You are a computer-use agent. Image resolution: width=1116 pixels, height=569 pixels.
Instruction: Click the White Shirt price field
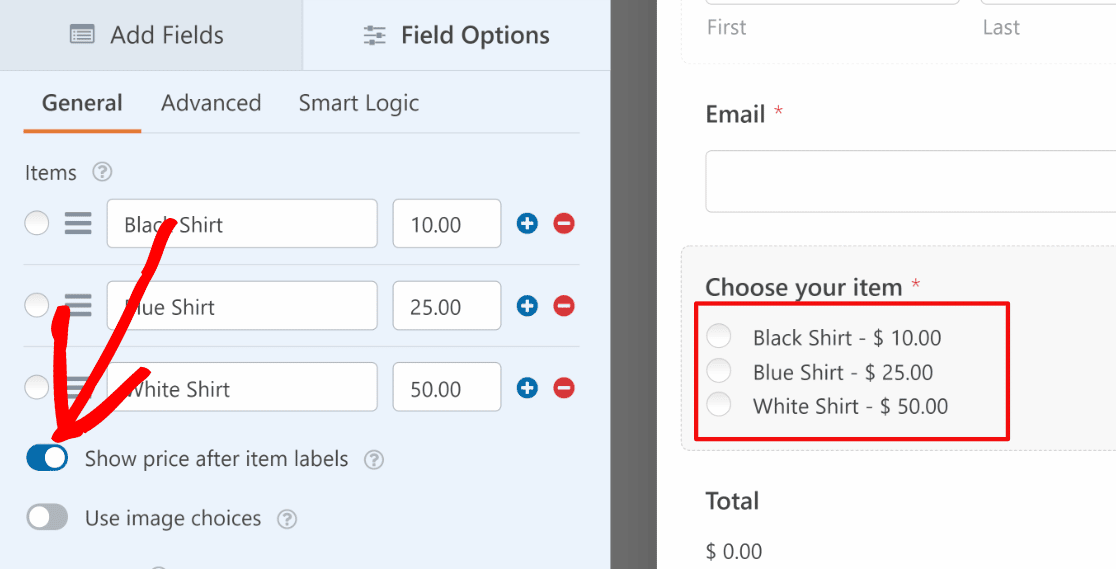pyautogui.click(x=447, y=387)
